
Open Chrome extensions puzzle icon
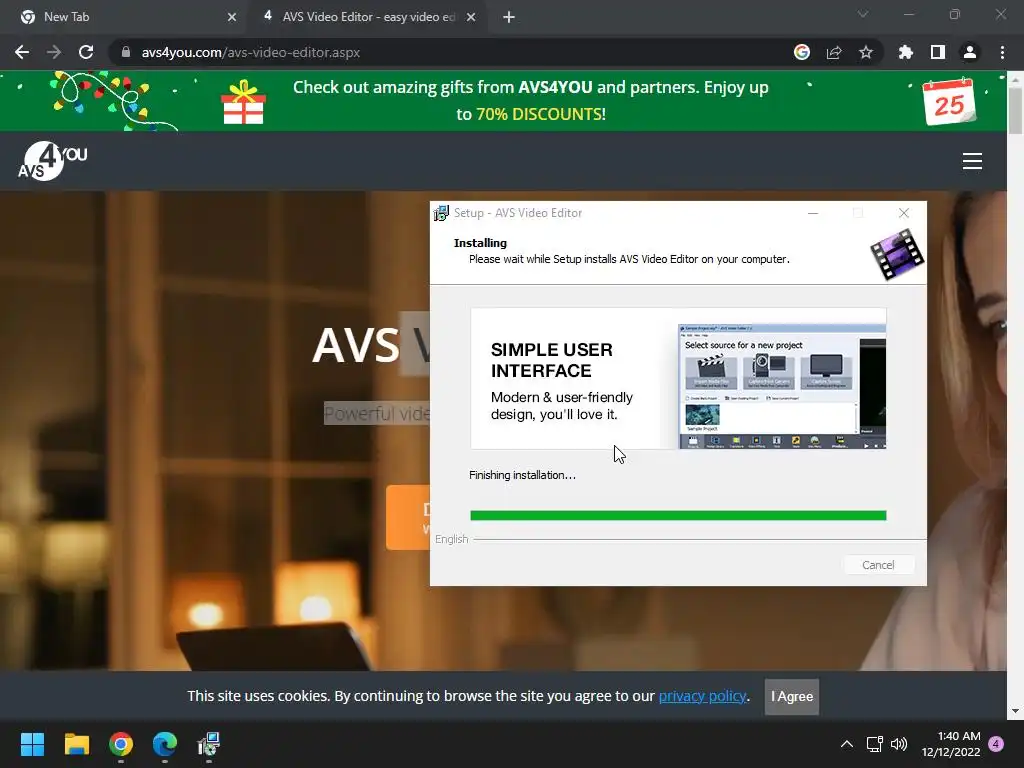[x=905, y=52]
